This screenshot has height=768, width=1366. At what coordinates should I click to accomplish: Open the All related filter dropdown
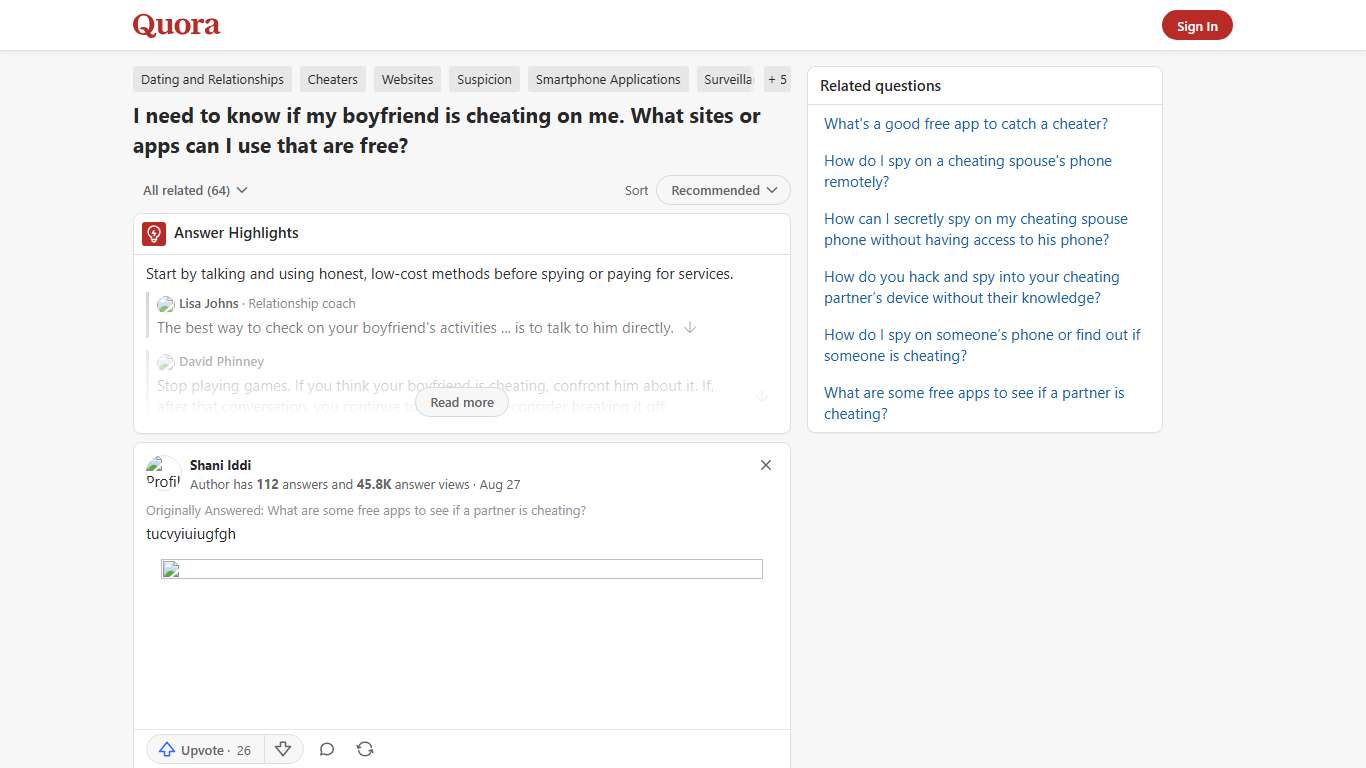pos(194,190)
